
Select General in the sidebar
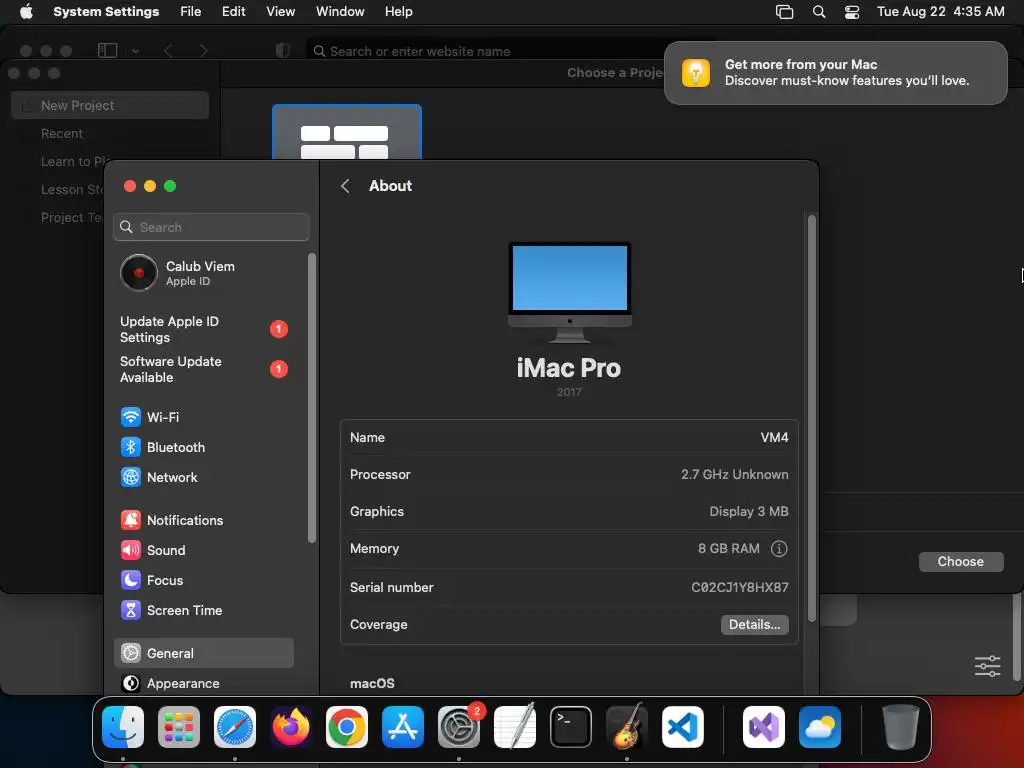click(203, 653)
